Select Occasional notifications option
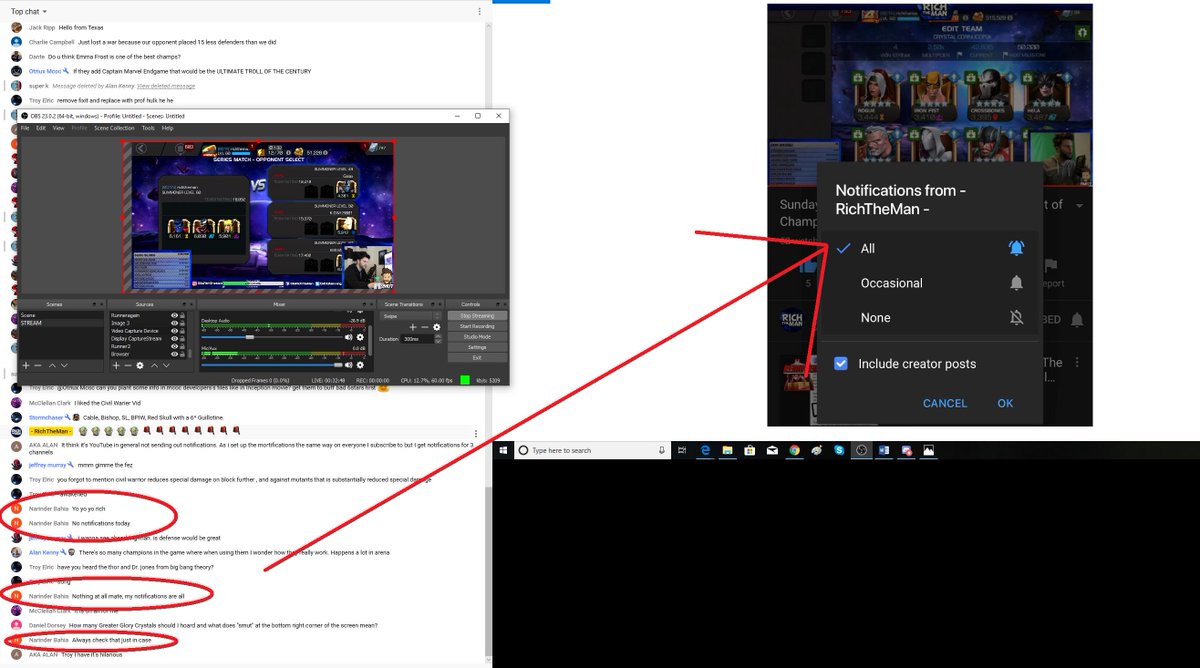 click(x=929, y=283)
